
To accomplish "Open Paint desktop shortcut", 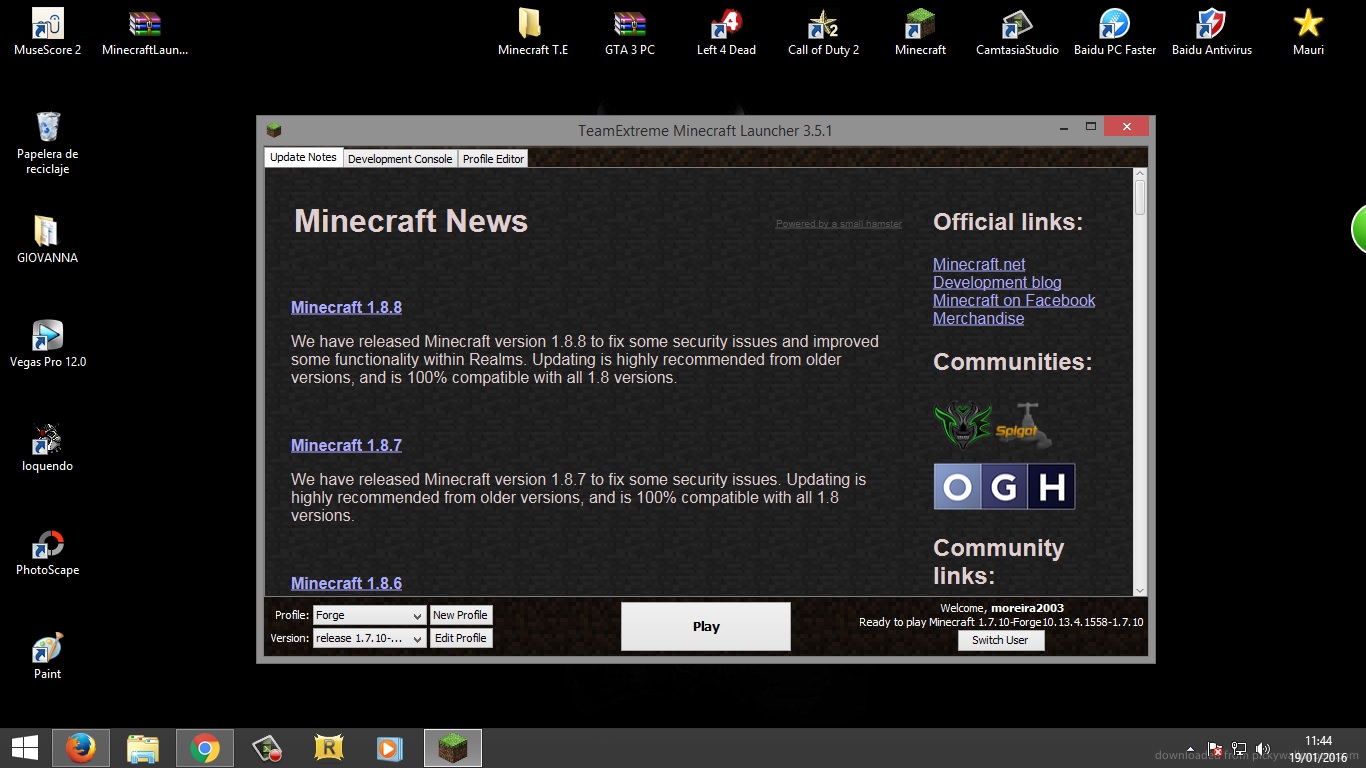I will tap(47, 655).
